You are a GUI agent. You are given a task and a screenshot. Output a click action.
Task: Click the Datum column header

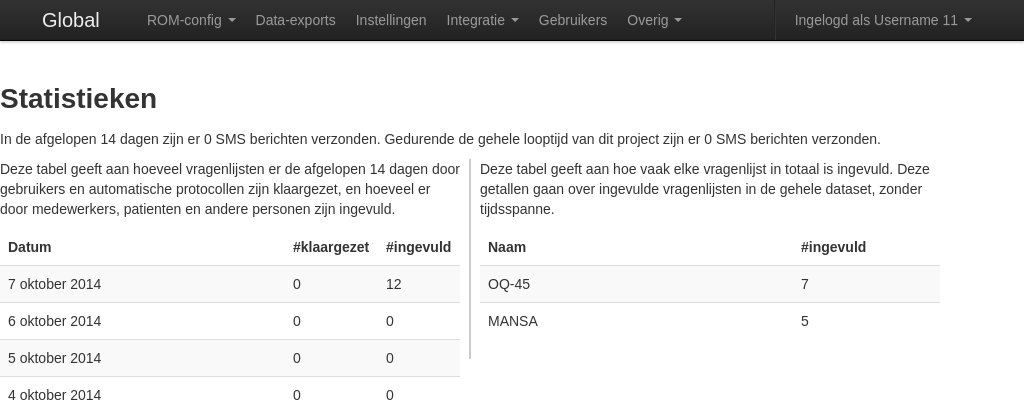coord(30,247)
